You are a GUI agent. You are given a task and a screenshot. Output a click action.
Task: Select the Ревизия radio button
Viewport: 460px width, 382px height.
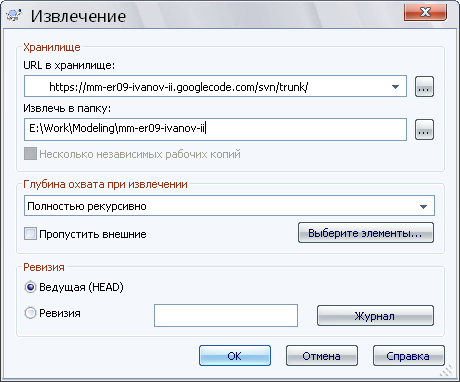click(30, 313)
